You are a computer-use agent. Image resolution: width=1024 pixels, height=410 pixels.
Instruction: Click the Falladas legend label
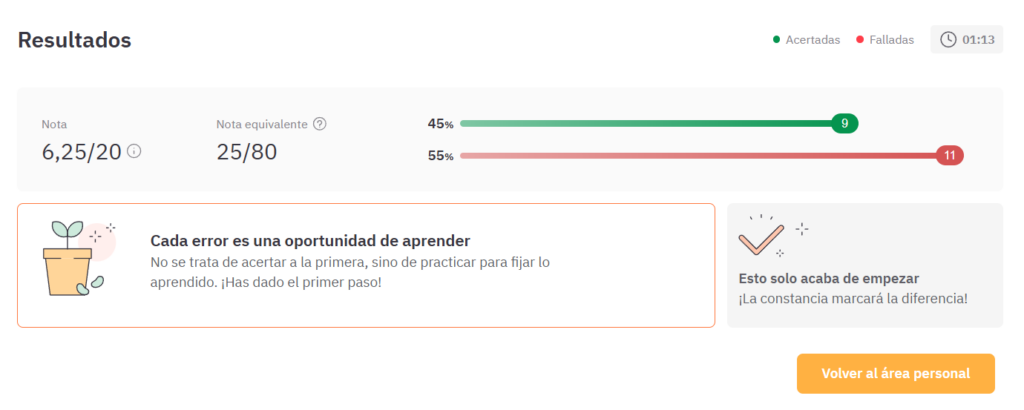tap(891, 40)
